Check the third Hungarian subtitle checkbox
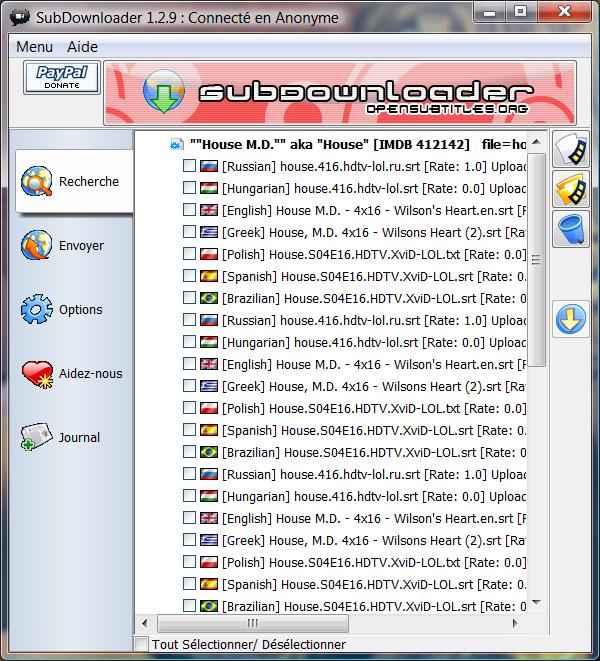 [189, 495]
